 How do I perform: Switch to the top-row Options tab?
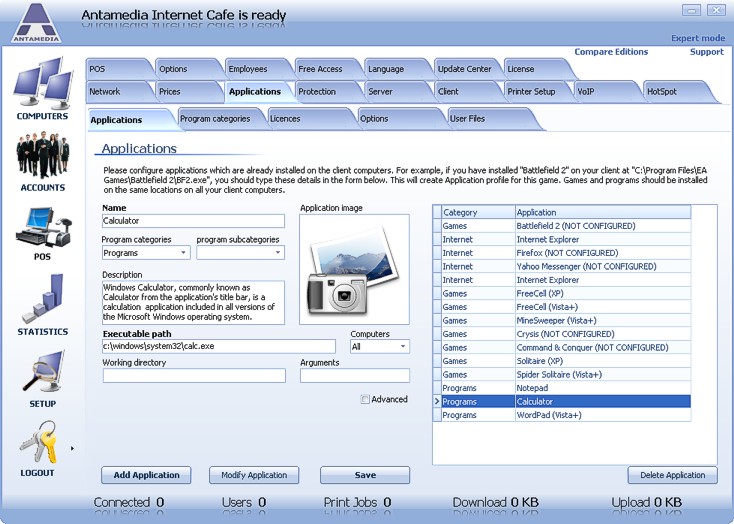[x=186, y=69]
